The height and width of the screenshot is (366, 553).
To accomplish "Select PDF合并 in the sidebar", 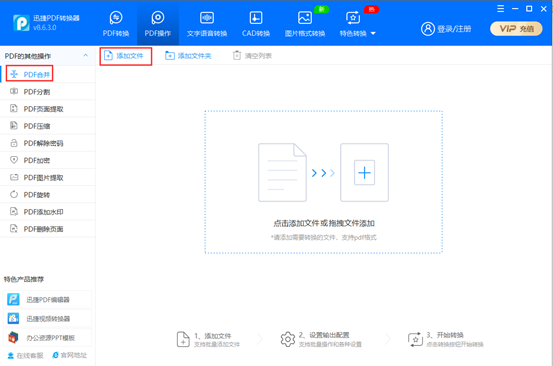I will [48, 74].
